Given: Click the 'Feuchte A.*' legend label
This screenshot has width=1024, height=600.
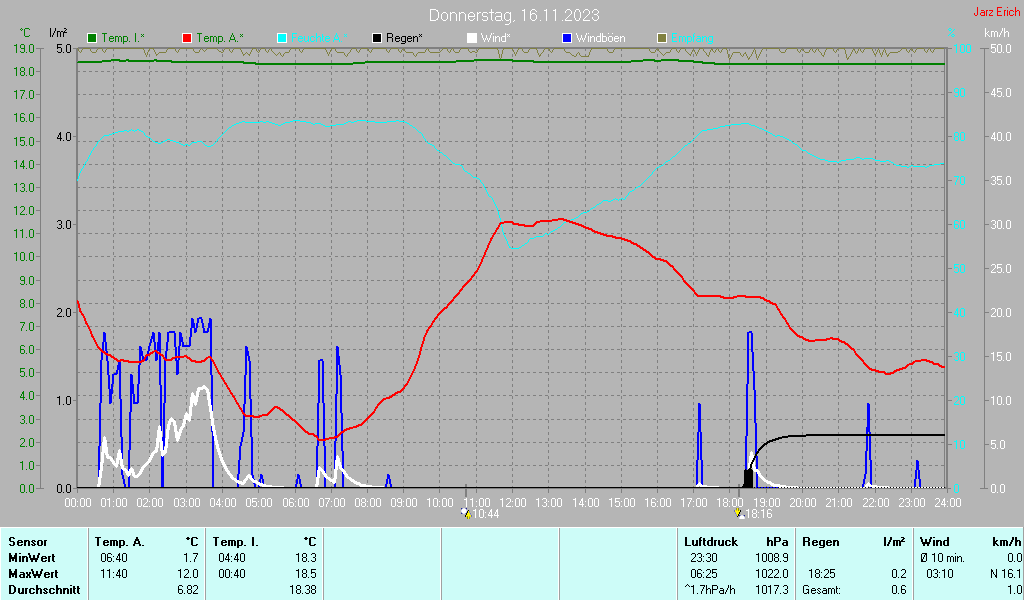Looking at the screenshot, I should click(319, 39).
